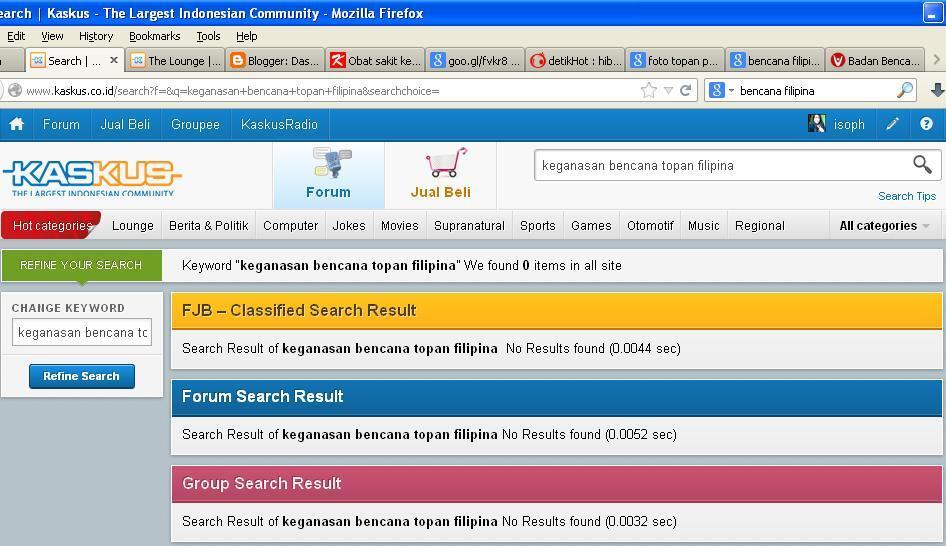Open the Otomotif category
The height and width of the screenshot is (546, 946).
(650, 226)
